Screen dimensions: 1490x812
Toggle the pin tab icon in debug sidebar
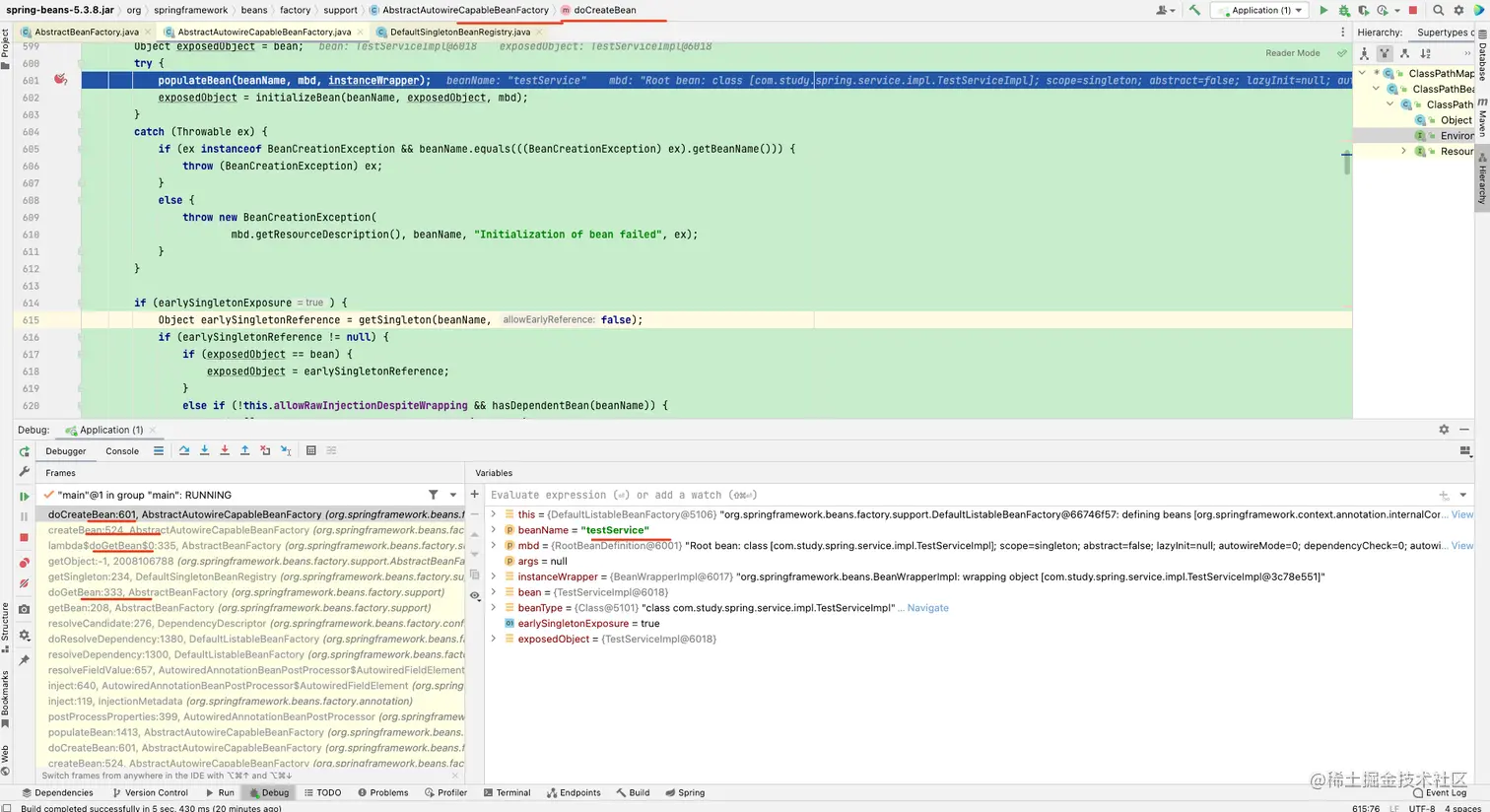coord(25,660)
